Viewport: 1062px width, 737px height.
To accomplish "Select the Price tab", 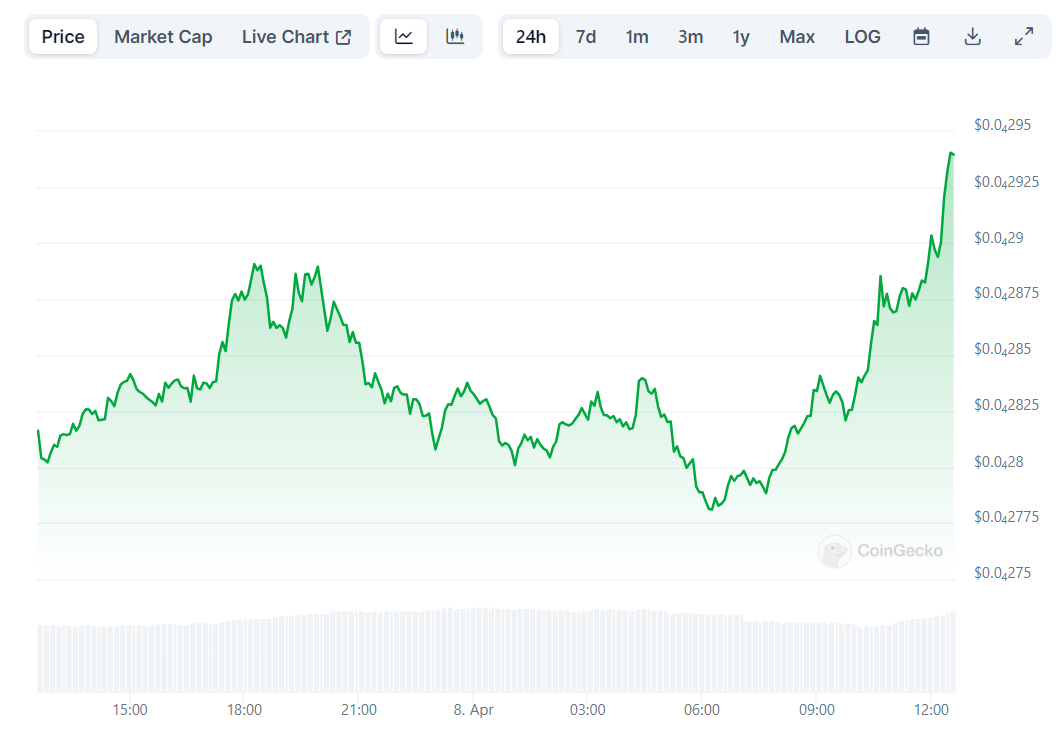I will point(63,37).
